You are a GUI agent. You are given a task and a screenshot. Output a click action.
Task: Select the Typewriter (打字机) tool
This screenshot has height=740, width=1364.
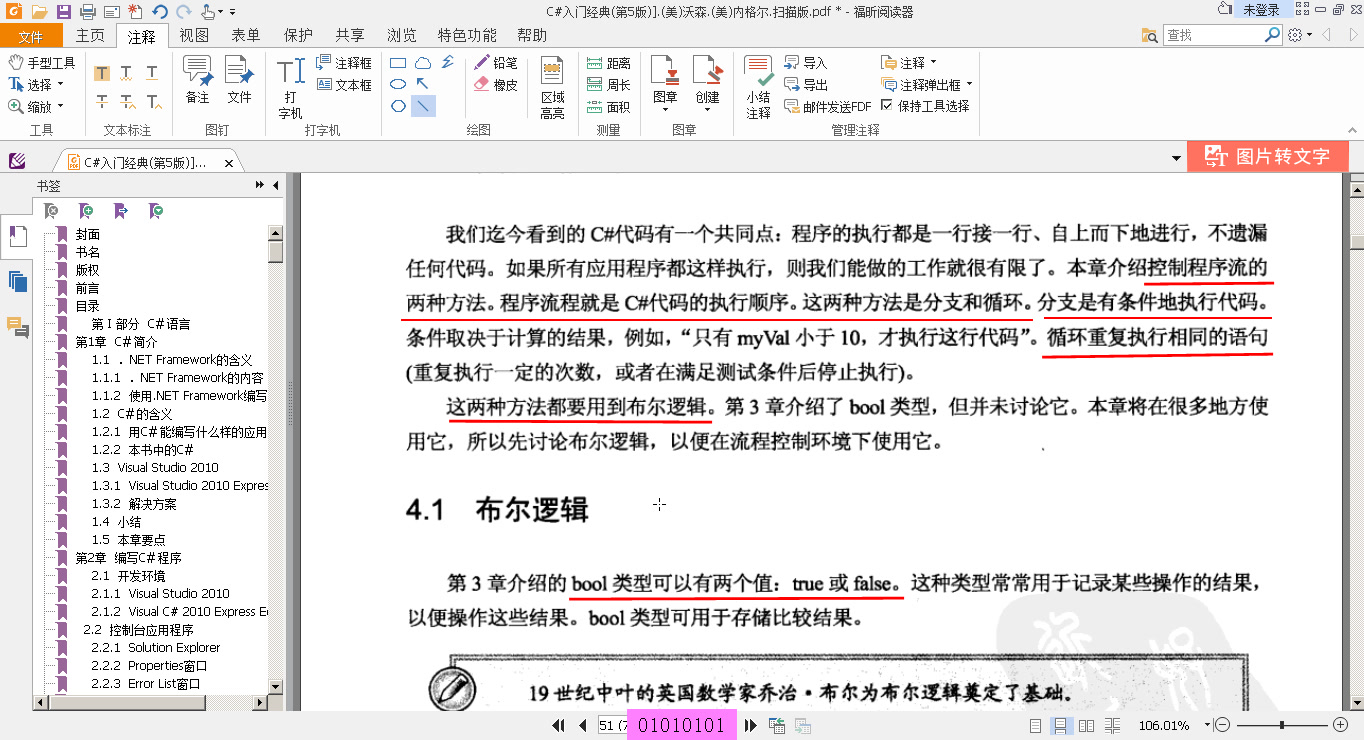(x=290, y=88)
